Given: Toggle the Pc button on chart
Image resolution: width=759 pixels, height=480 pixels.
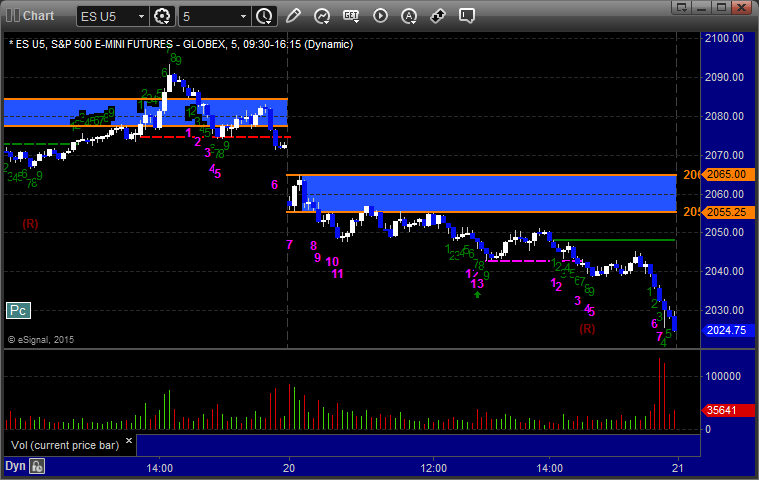Looking at the screenshot, I should 17,311.
